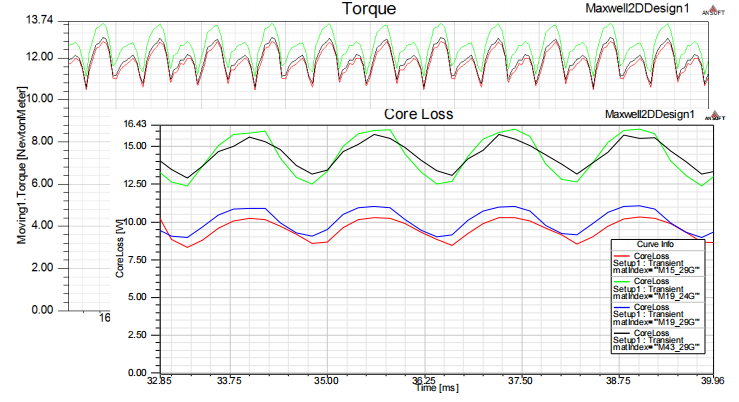Click the 4.00 tick on the Torque axis

tap(42, 225)
